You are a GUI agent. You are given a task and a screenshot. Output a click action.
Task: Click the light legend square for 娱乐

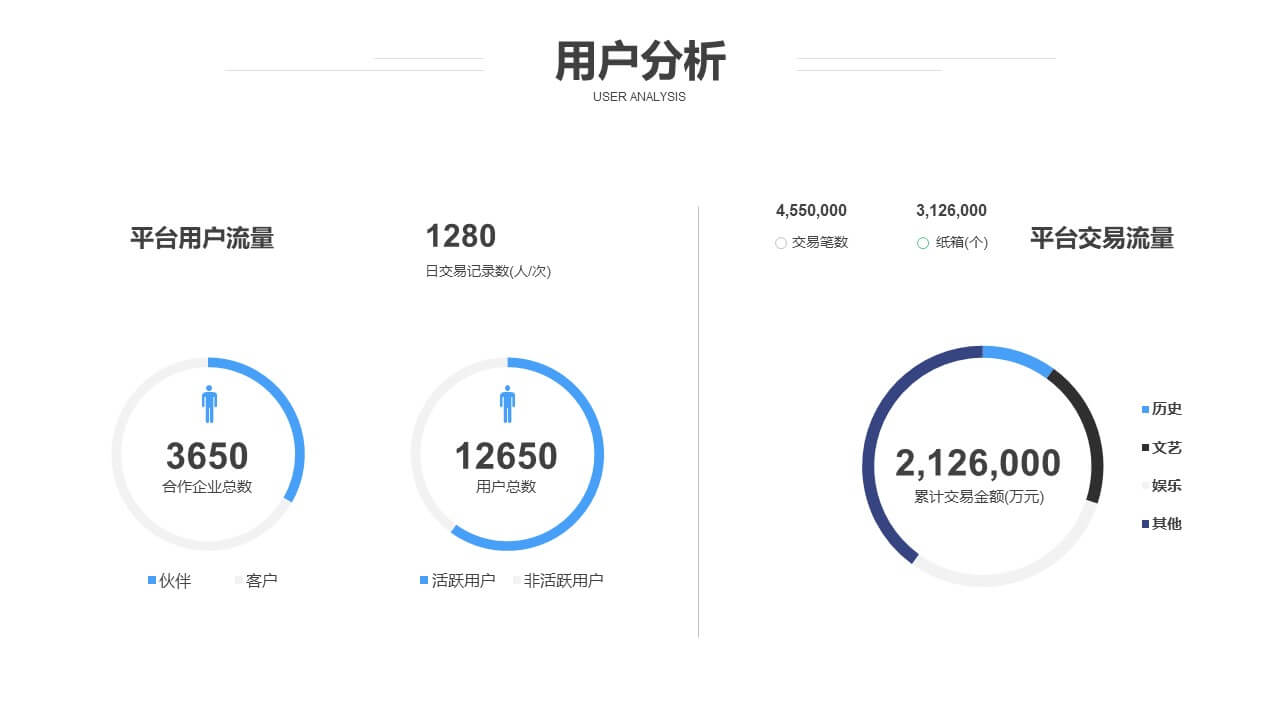pyautogui.click(x=1145, y=486)
